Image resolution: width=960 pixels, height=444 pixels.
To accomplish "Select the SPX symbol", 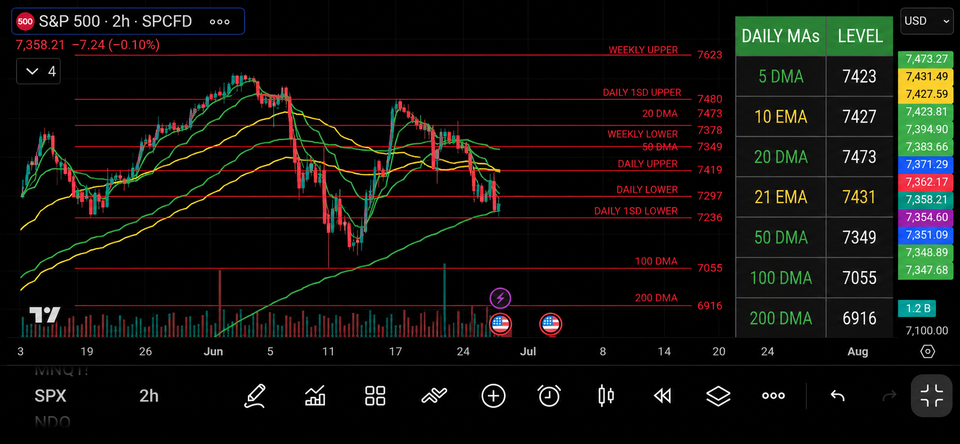I will pos(50,396).
